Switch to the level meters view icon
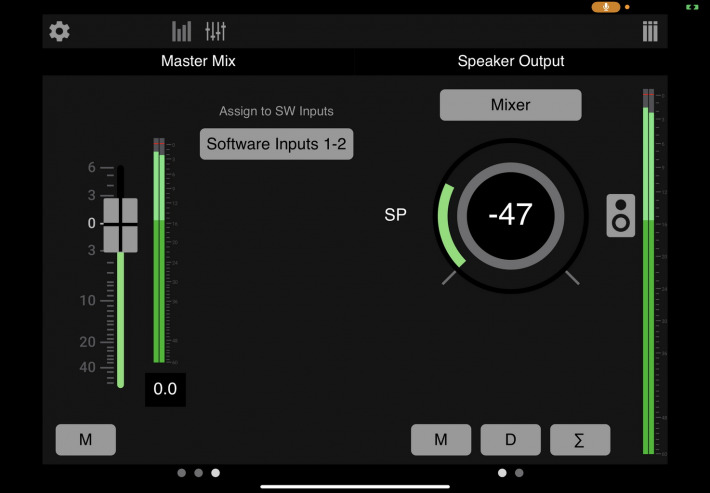710x493 pixels. (x=181, y=31)
